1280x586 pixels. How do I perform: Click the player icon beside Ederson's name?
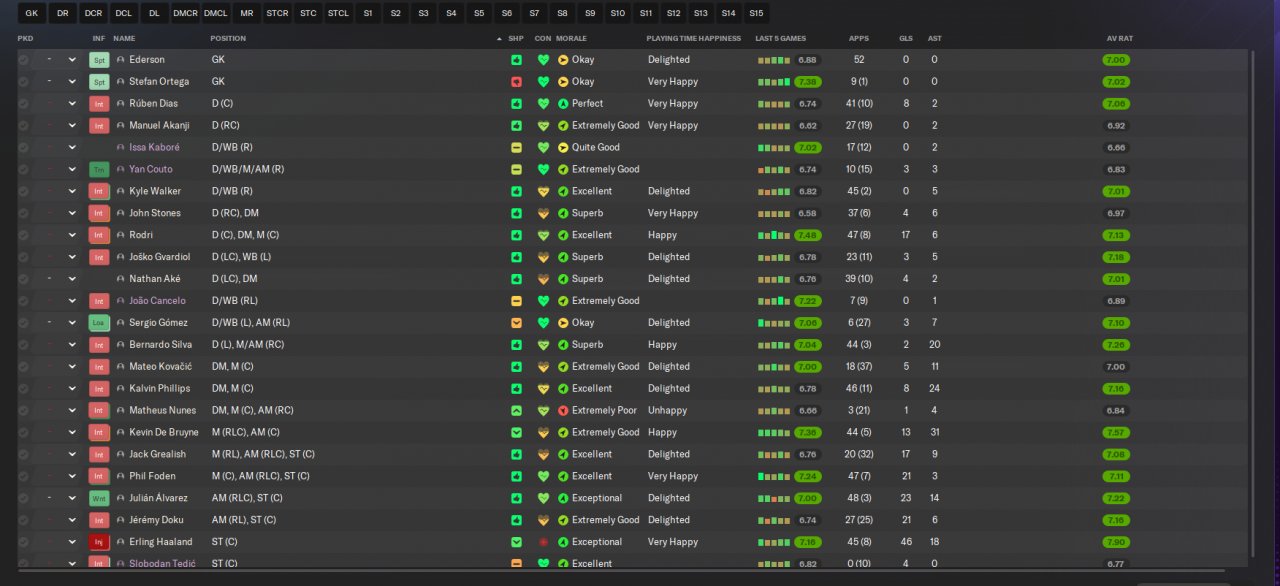(121, 60)
